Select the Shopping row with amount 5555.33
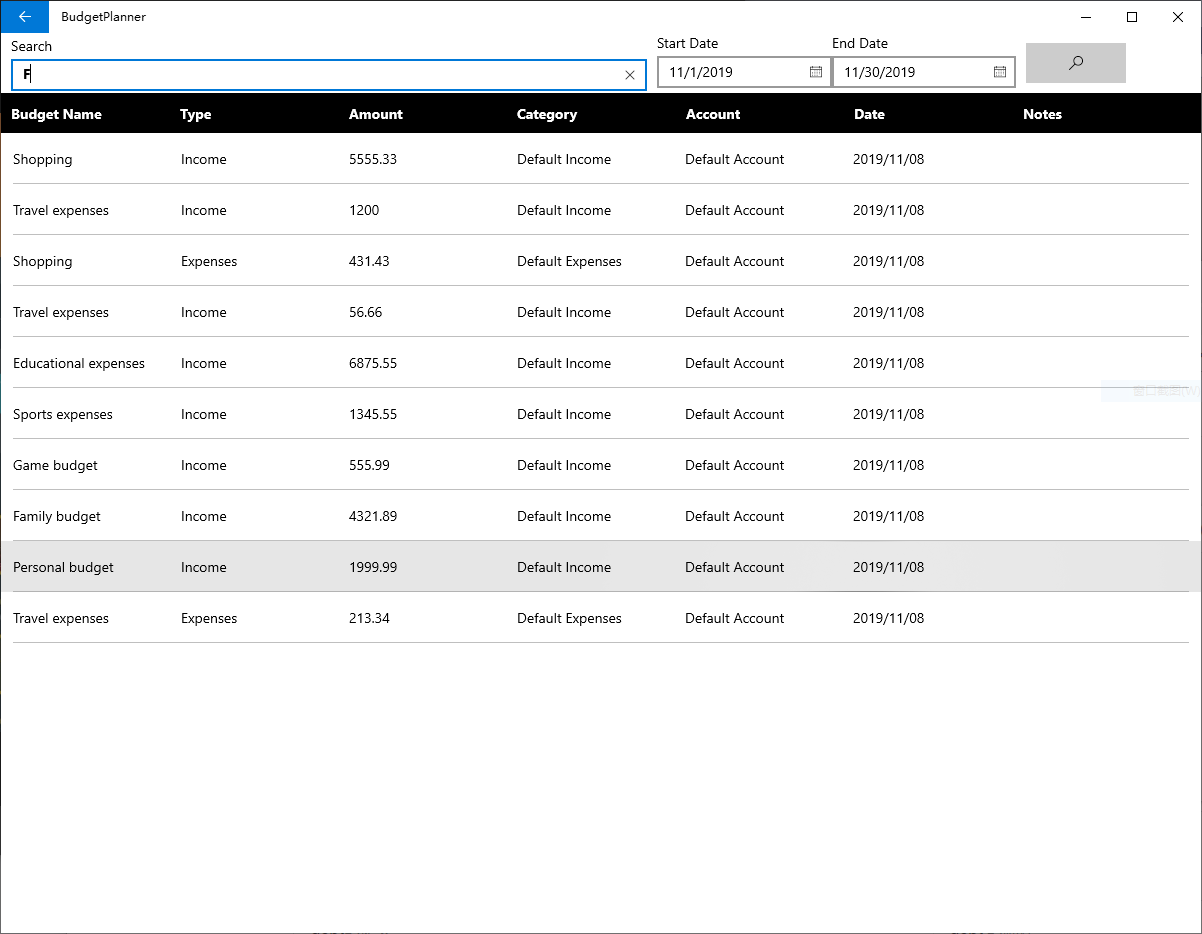The width and height of the screenshot is (1202, 934). 601,159
